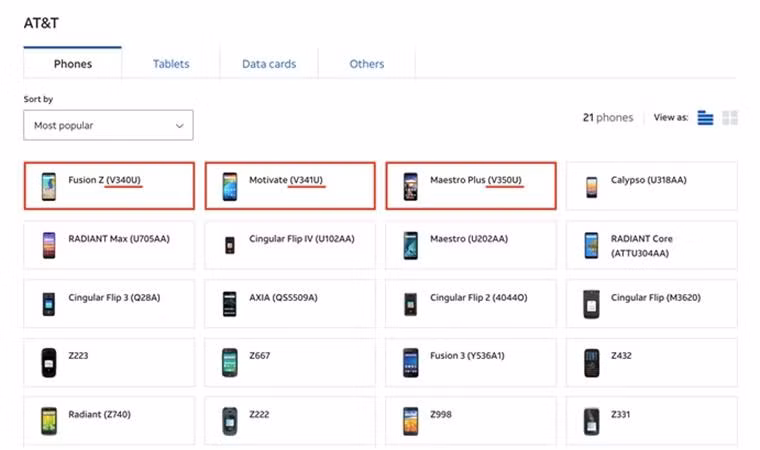Switch to grid view icon
Viewport: 760px width, 450px height.
(x=730, y=118)
